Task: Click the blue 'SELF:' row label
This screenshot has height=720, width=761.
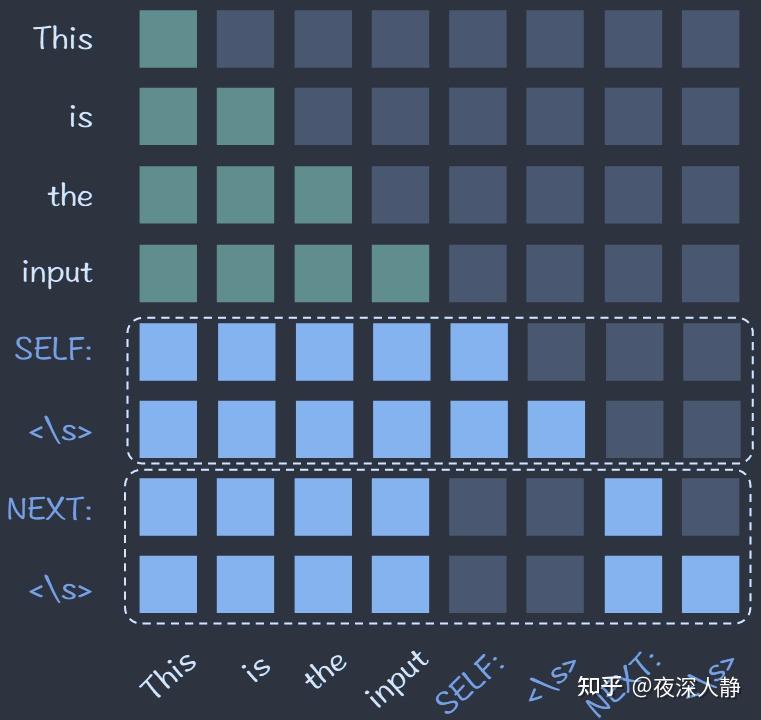Action: pyautogui.click(x=53, y=350)
